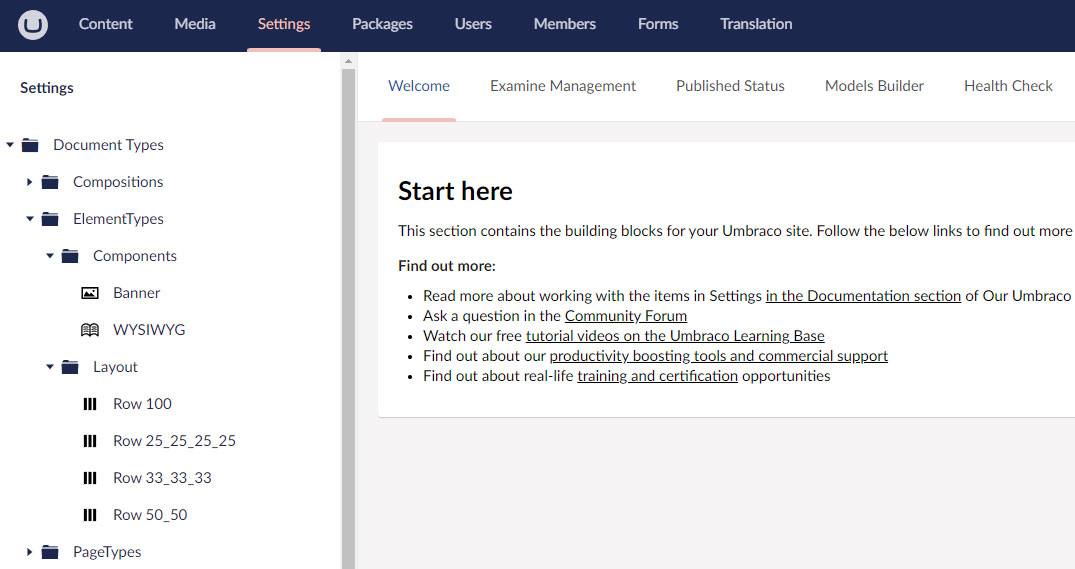Open the training and certification link
Image resolution: width=1075 pixels, height=569 pixels.
pyautogui.click(x=657, y=376)
